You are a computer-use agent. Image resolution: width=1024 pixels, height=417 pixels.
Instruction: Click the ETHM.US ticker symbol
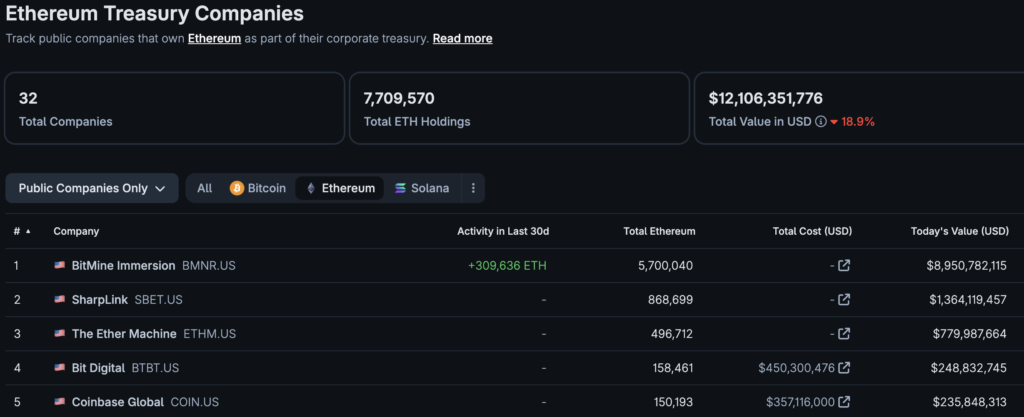(210, 333)
